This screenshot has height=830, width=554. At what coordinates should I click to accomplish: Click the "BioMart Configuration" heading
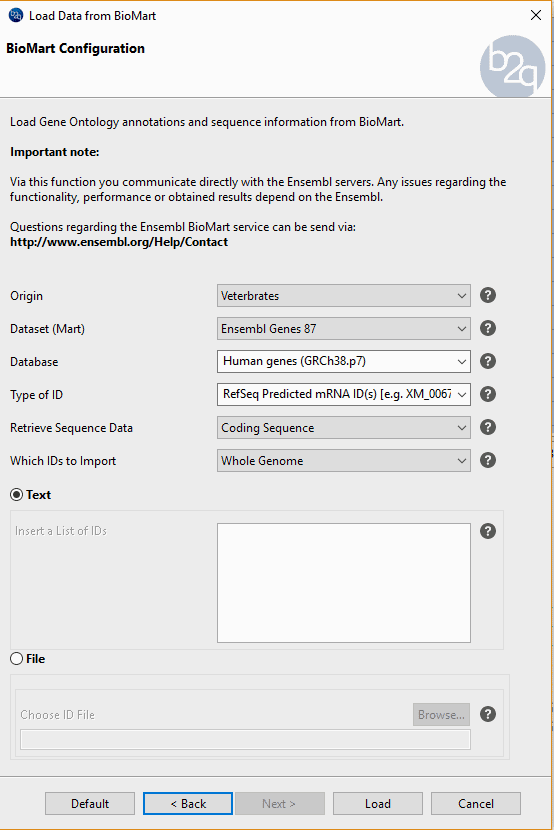[x=75, y=48]
